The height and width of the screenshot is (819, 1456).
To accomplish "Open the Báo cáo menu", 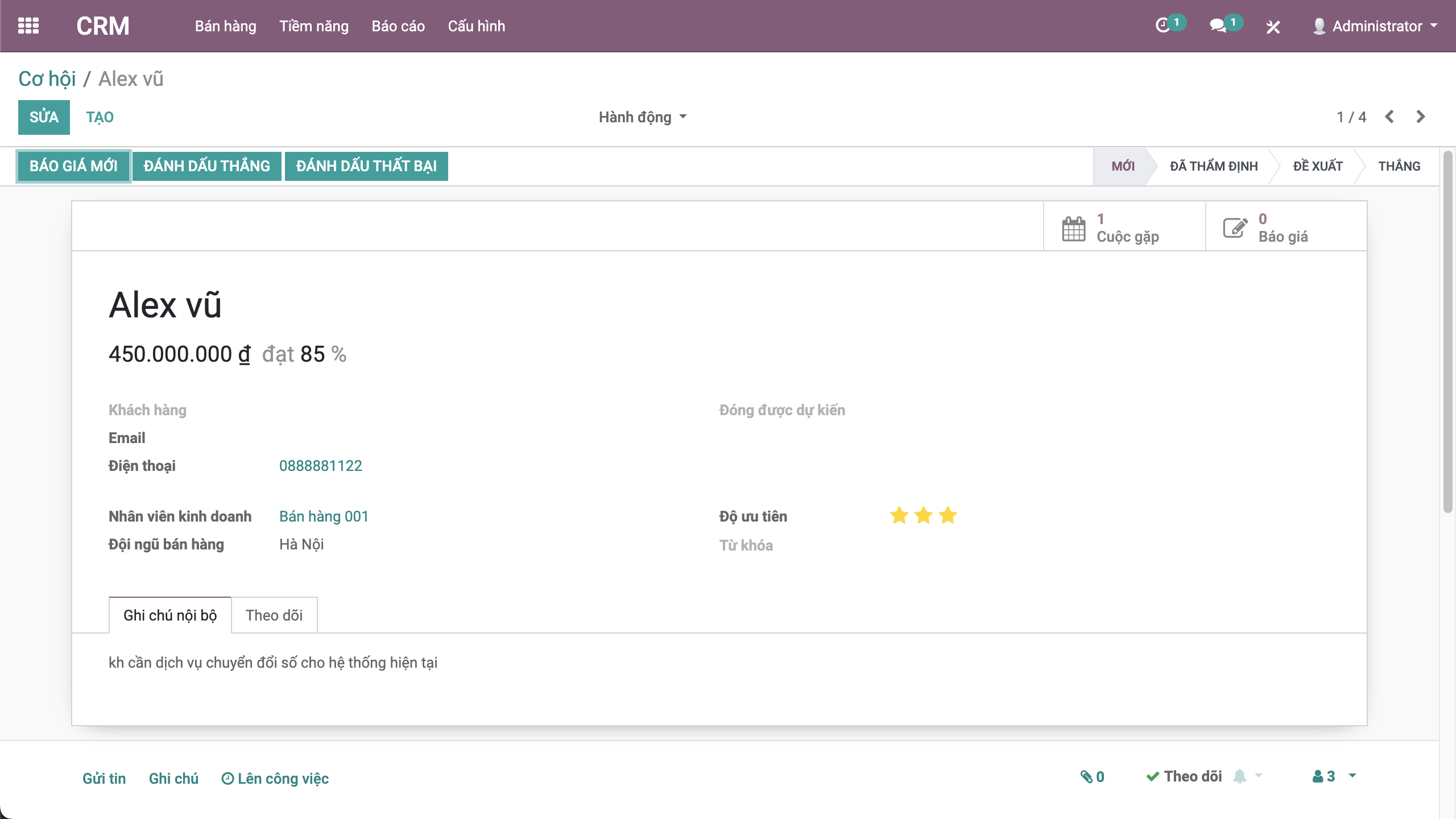I will pos(398,26).
